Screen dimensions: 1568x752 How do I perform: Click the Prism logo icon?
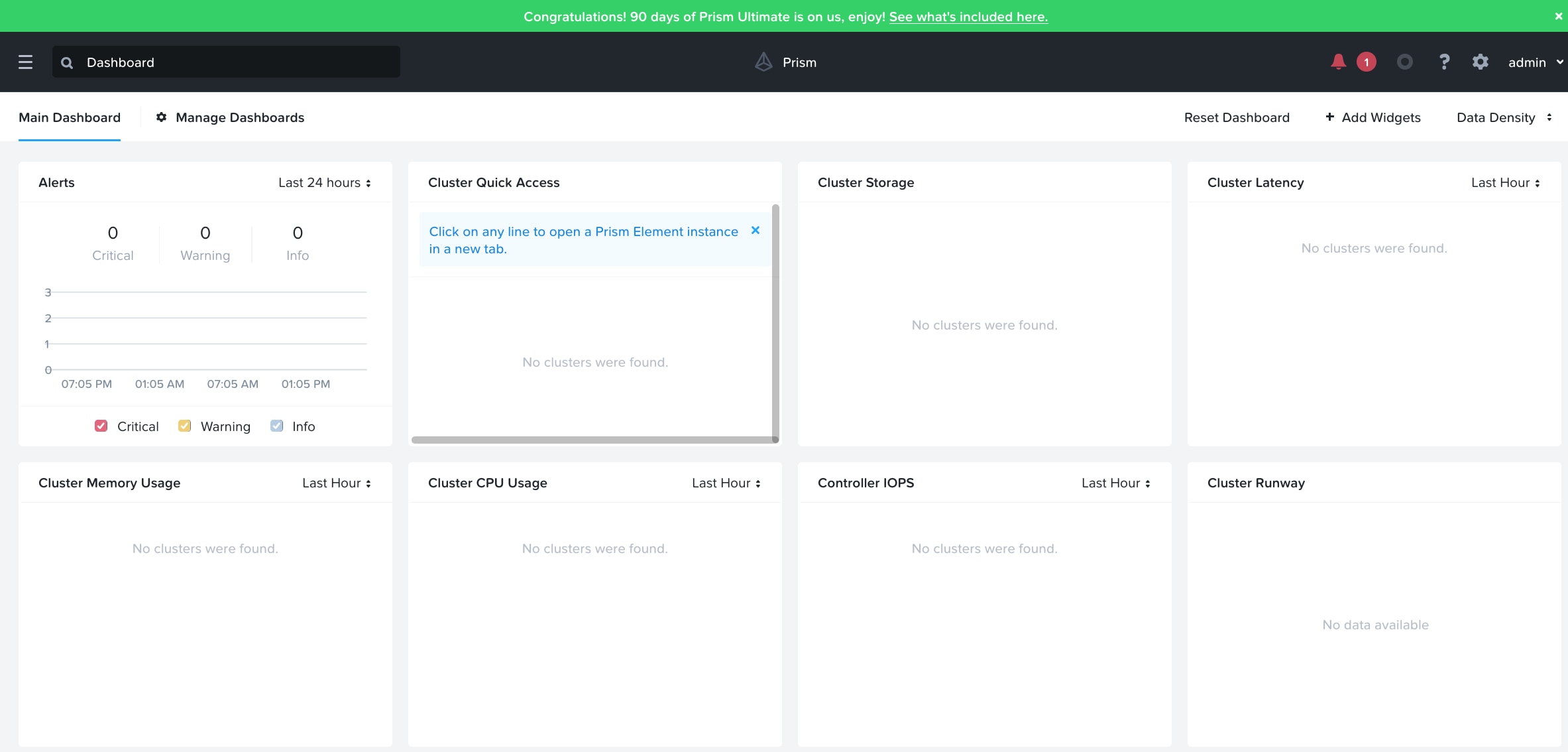763,62
